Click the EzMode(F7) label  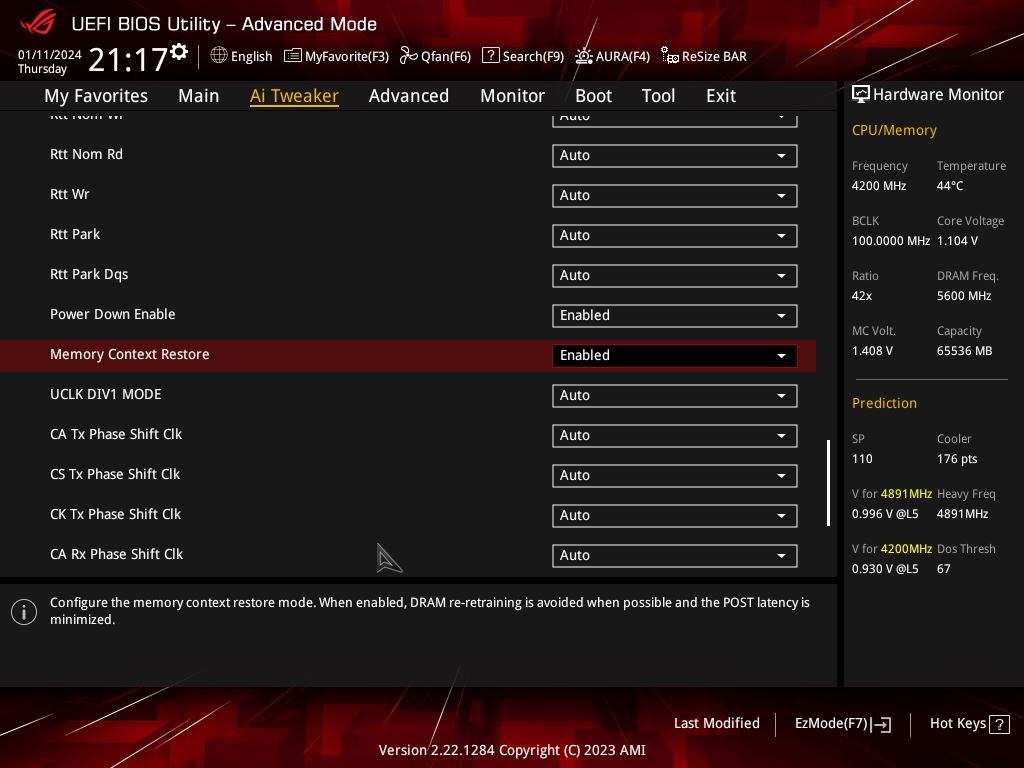(831, 723)
